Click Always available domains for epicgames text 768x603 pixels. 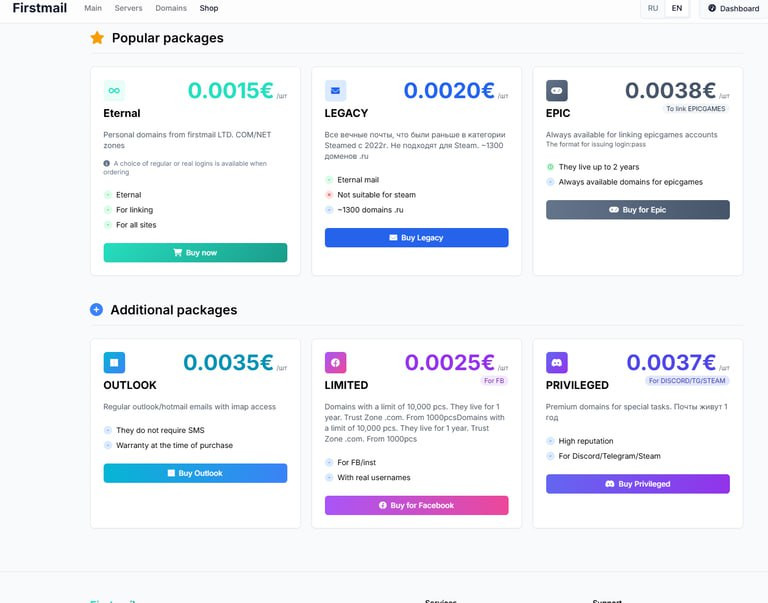[630, 182]
